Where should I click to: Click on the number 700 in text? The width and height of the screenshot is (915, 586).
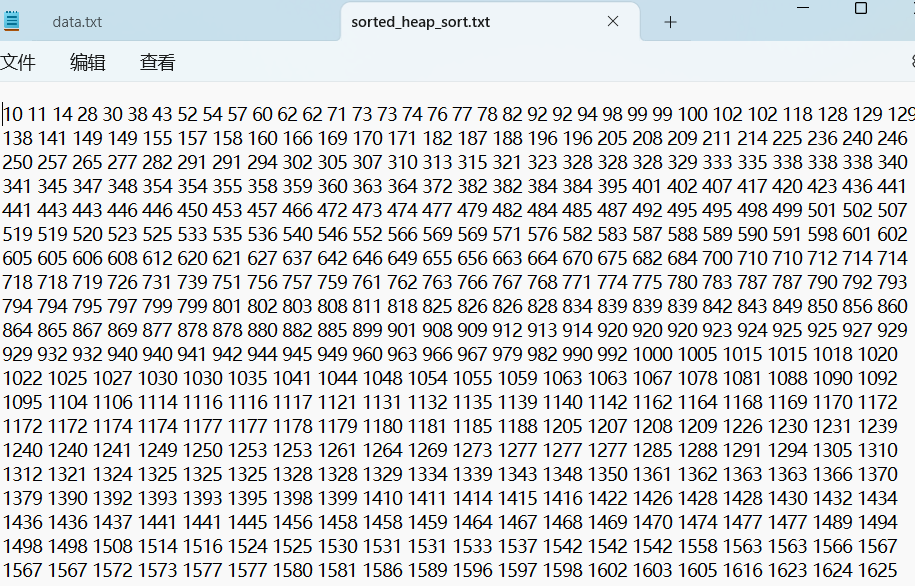(x=716, y=259)
